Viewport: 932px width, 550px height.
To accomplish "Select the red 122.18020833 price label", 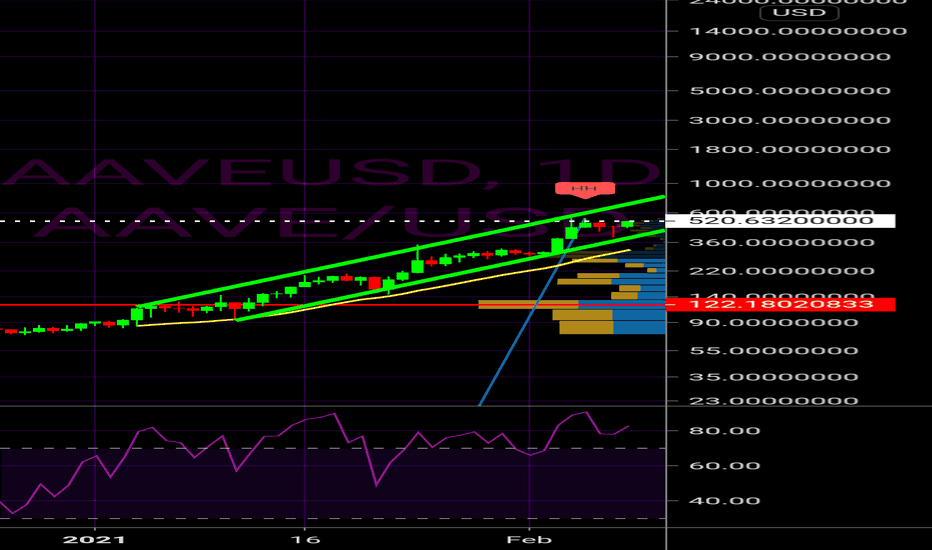I will (780, 304).
